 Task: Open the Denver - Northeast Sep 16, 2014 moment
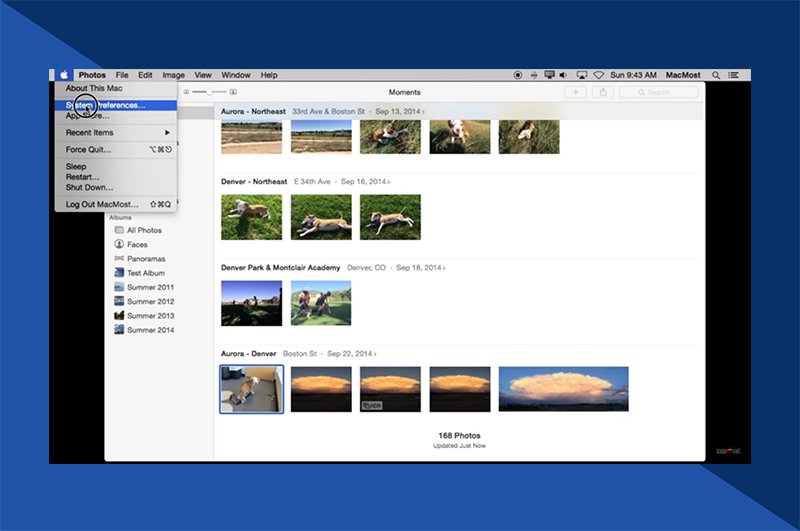coord(306,182)
